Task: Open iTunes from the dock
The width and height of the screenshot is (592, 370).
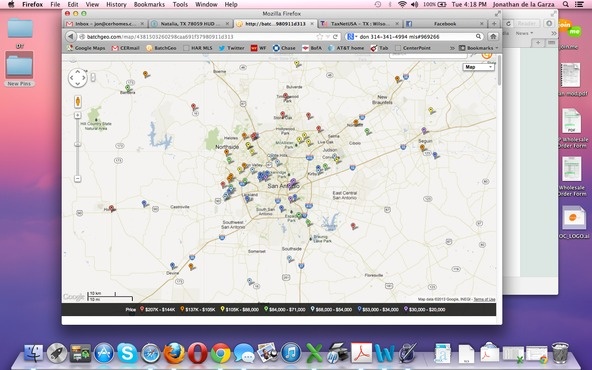Action: coord(291,353)
